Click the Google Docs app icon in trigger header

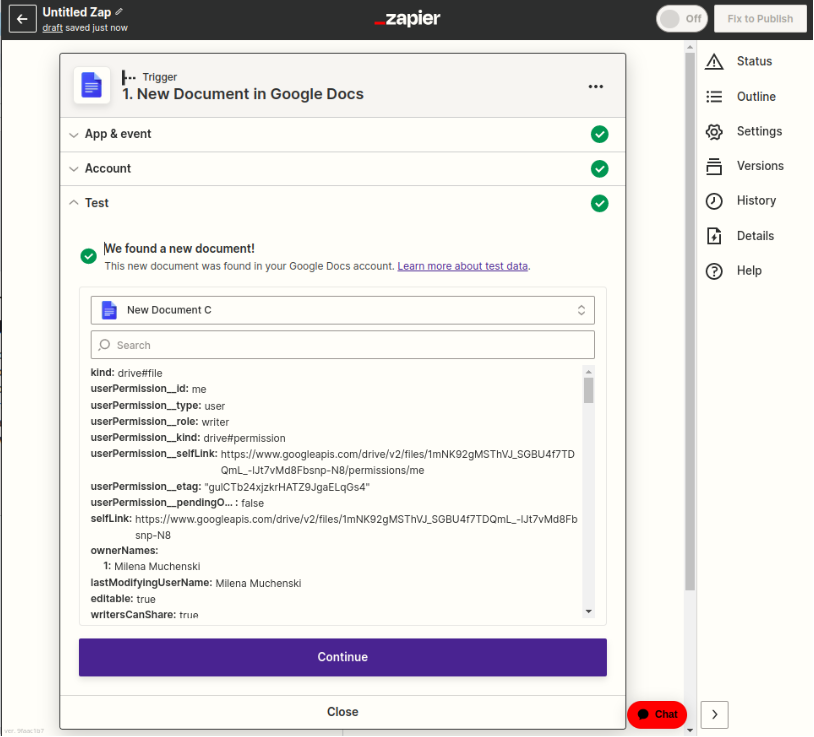point(92,85)
